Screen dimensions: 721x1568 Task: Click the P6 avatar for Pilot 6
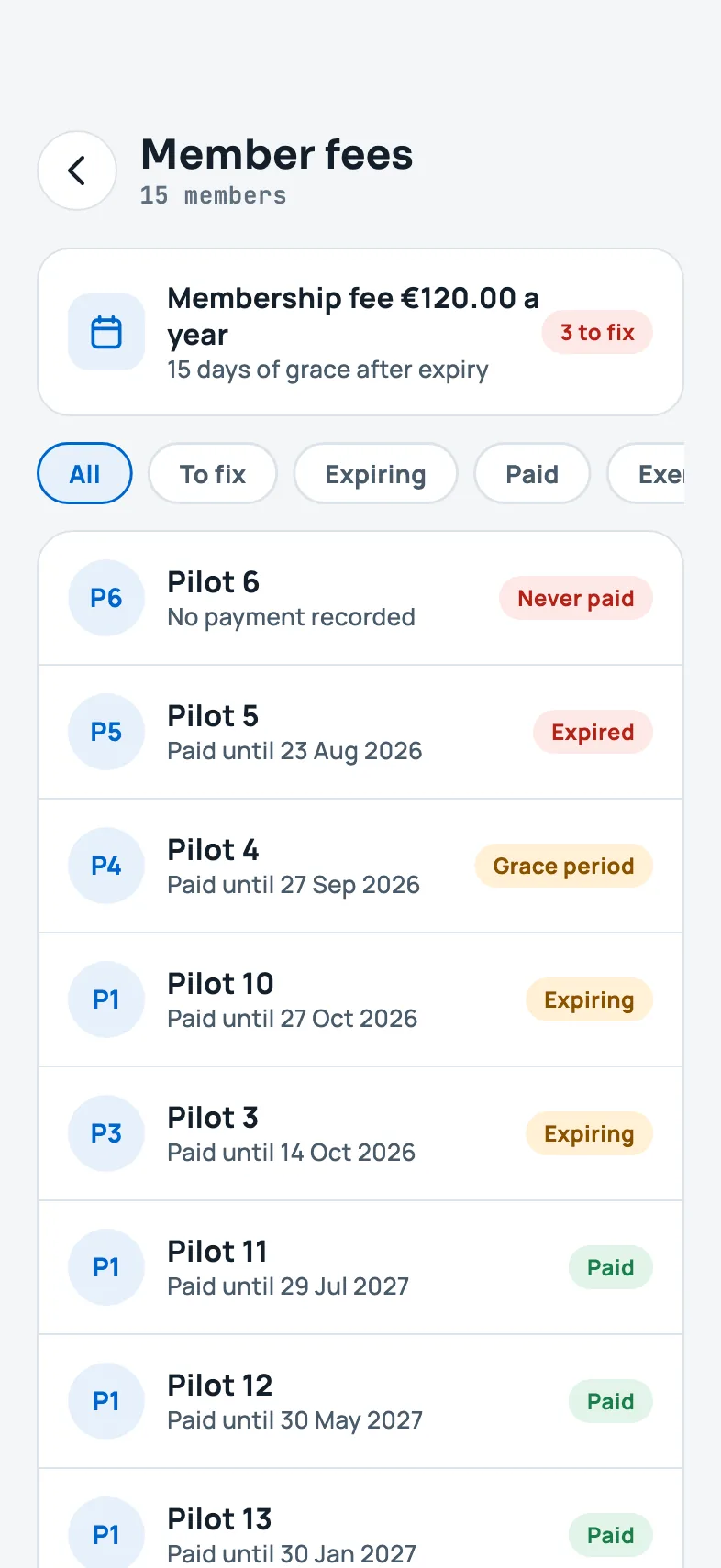coord(106,598)
